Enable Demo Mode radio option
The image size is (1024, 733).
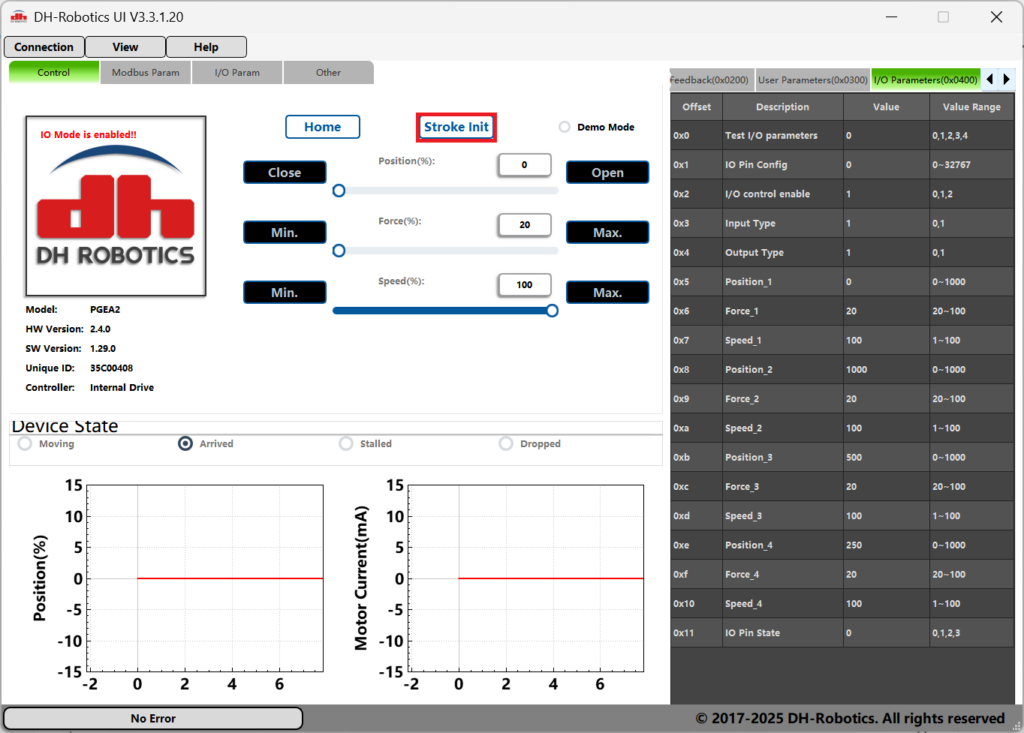[564, 127]
